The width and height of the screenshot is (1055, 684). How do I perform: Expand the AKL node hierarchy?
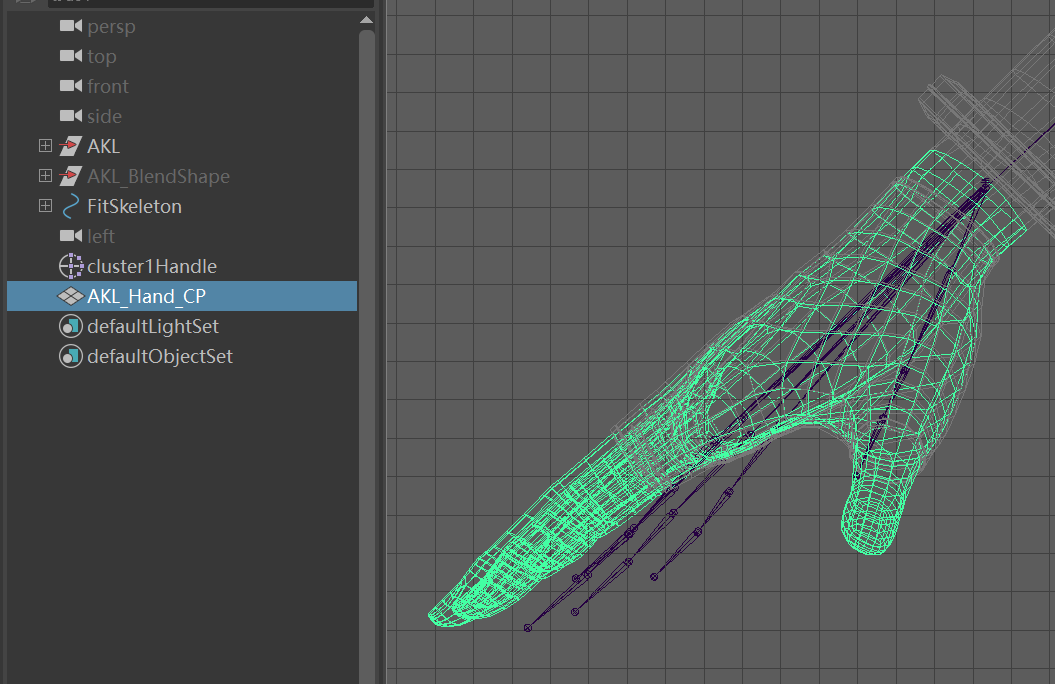point(44,146)
